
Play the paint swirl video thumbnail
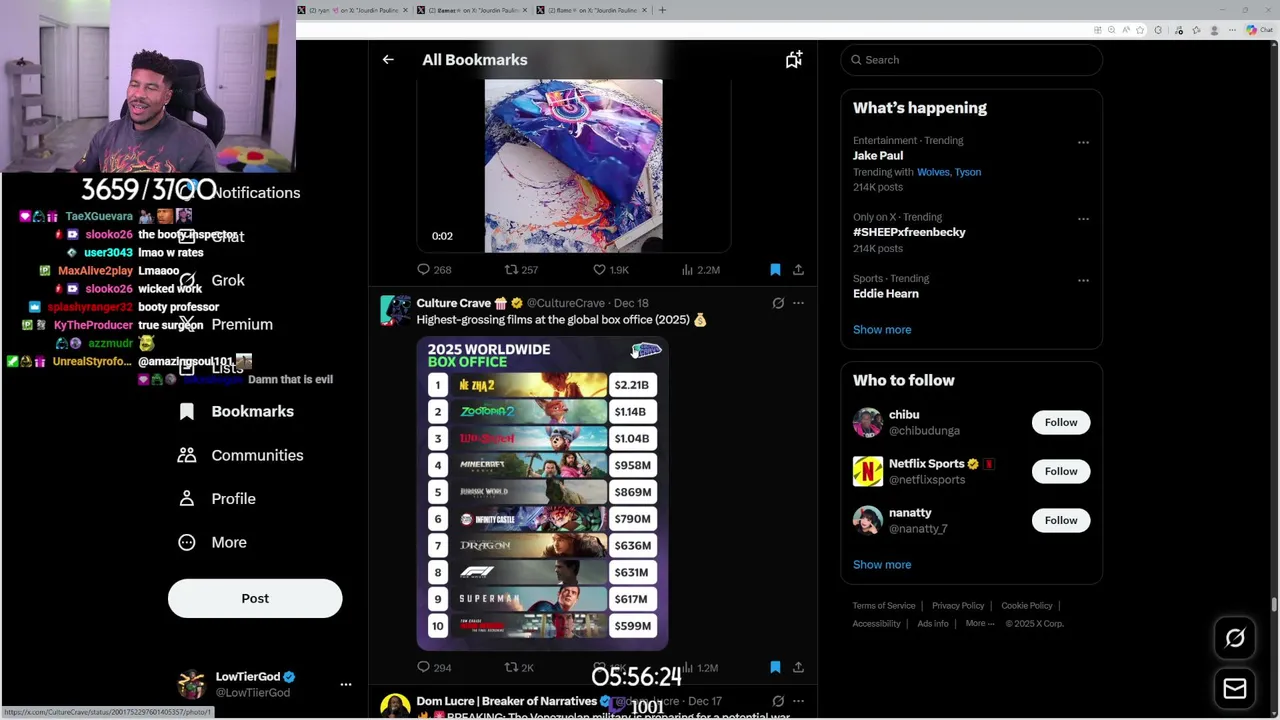(573, 166)
